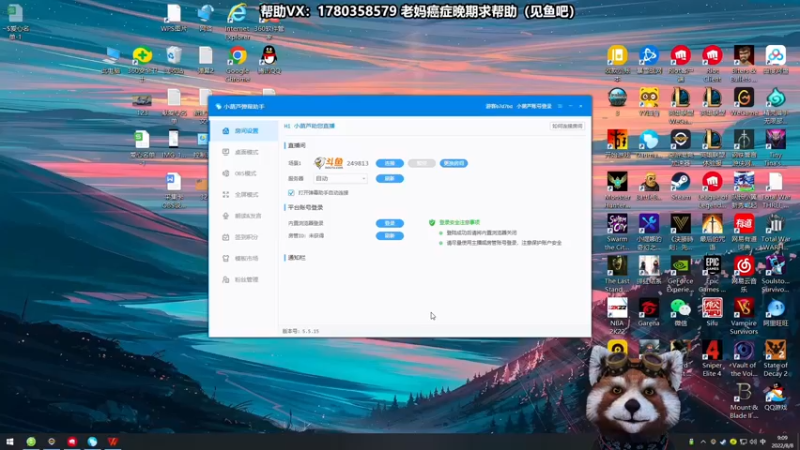Open the QQ游戏 desktop icon
The height and width of the screenshot is (450, 800).
(x=775, y=397)
